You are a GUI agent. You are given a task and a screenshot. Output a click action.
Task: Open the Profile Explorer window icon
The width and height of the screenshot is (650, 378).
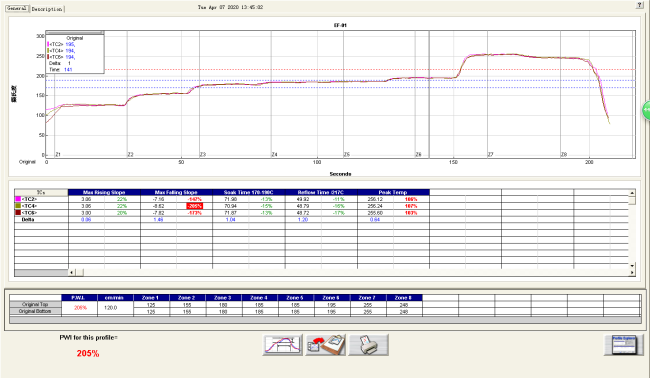623,345
